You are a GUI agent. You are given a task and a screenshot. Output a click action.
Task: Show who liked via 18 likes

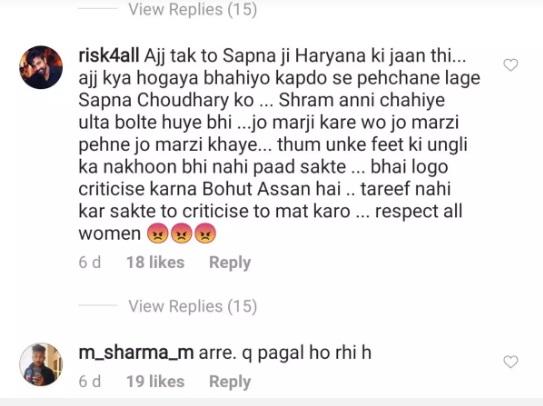[155, 262]
